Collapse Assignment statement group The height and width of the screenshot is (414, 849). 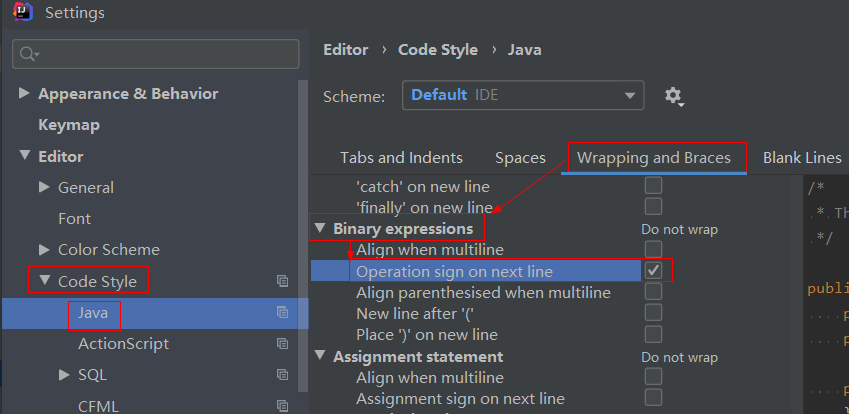[x=321, y=356]
